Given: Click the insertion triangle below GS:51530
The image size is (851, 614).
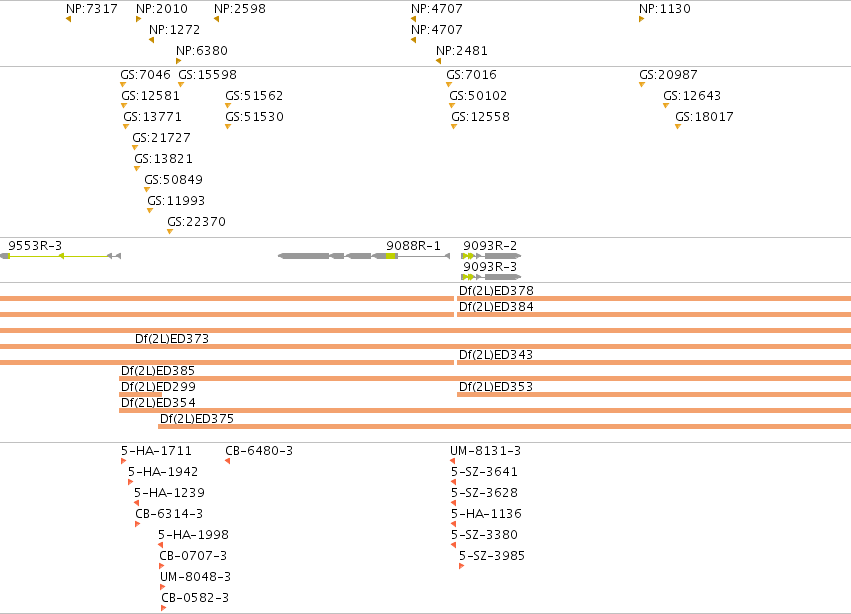Looking at the screenshot, I should [228, 126].
